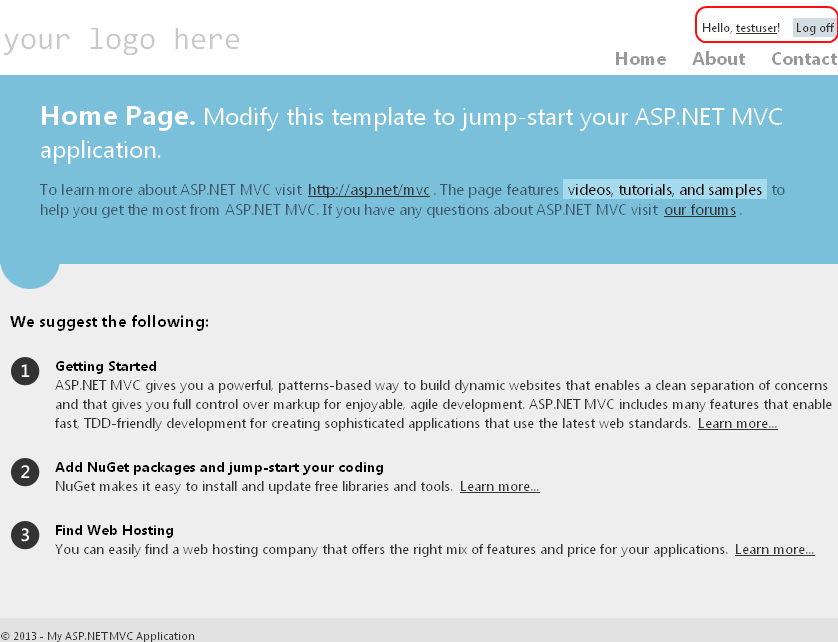Click 'Add NuGet packages and jump-start' heading
Image resolution: width=838 pixels, height=642 pixels.
[219, 468]
